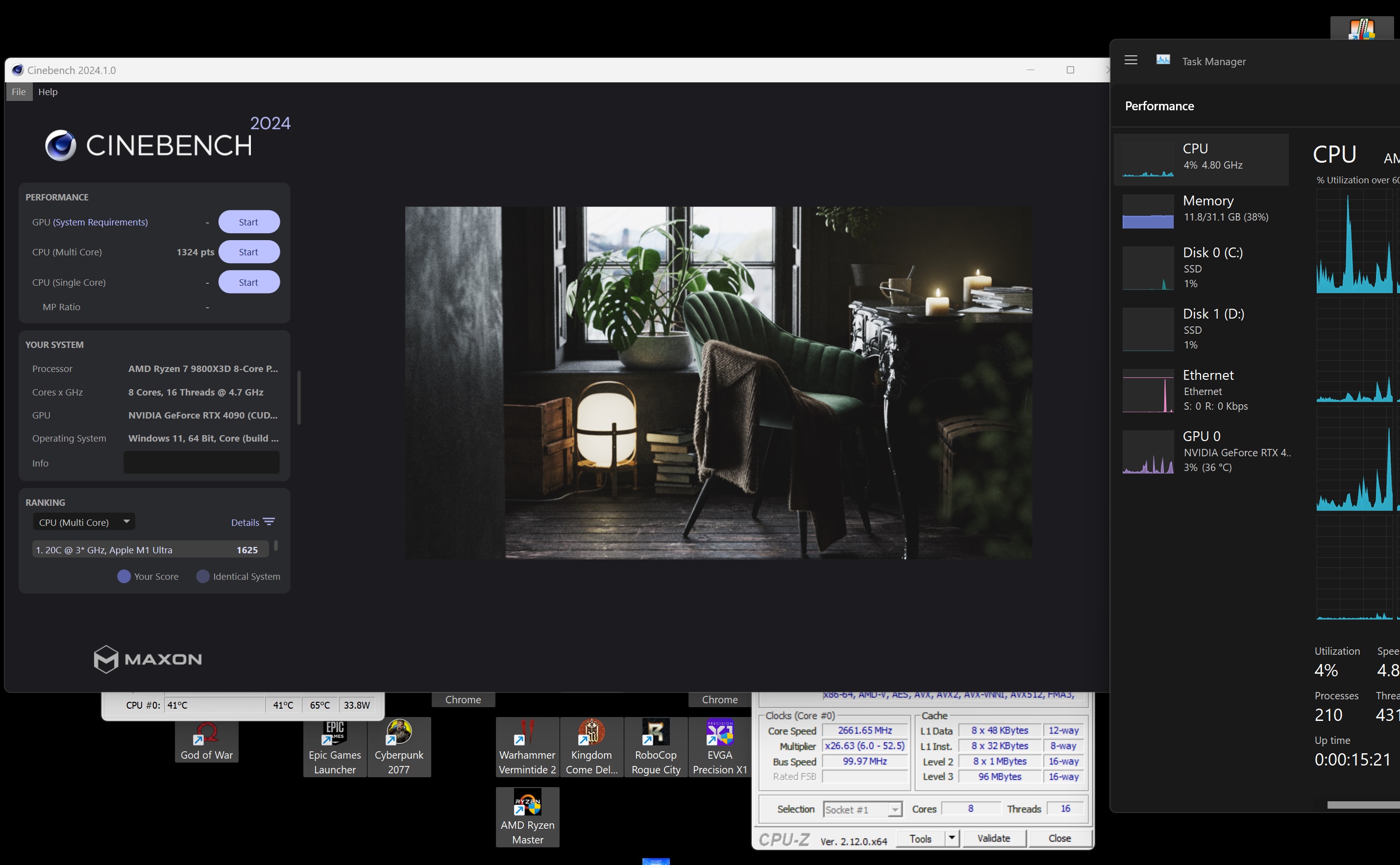
Task: Open the CPU (Multi Core) ranking dropdown
Action: [84, 522]
